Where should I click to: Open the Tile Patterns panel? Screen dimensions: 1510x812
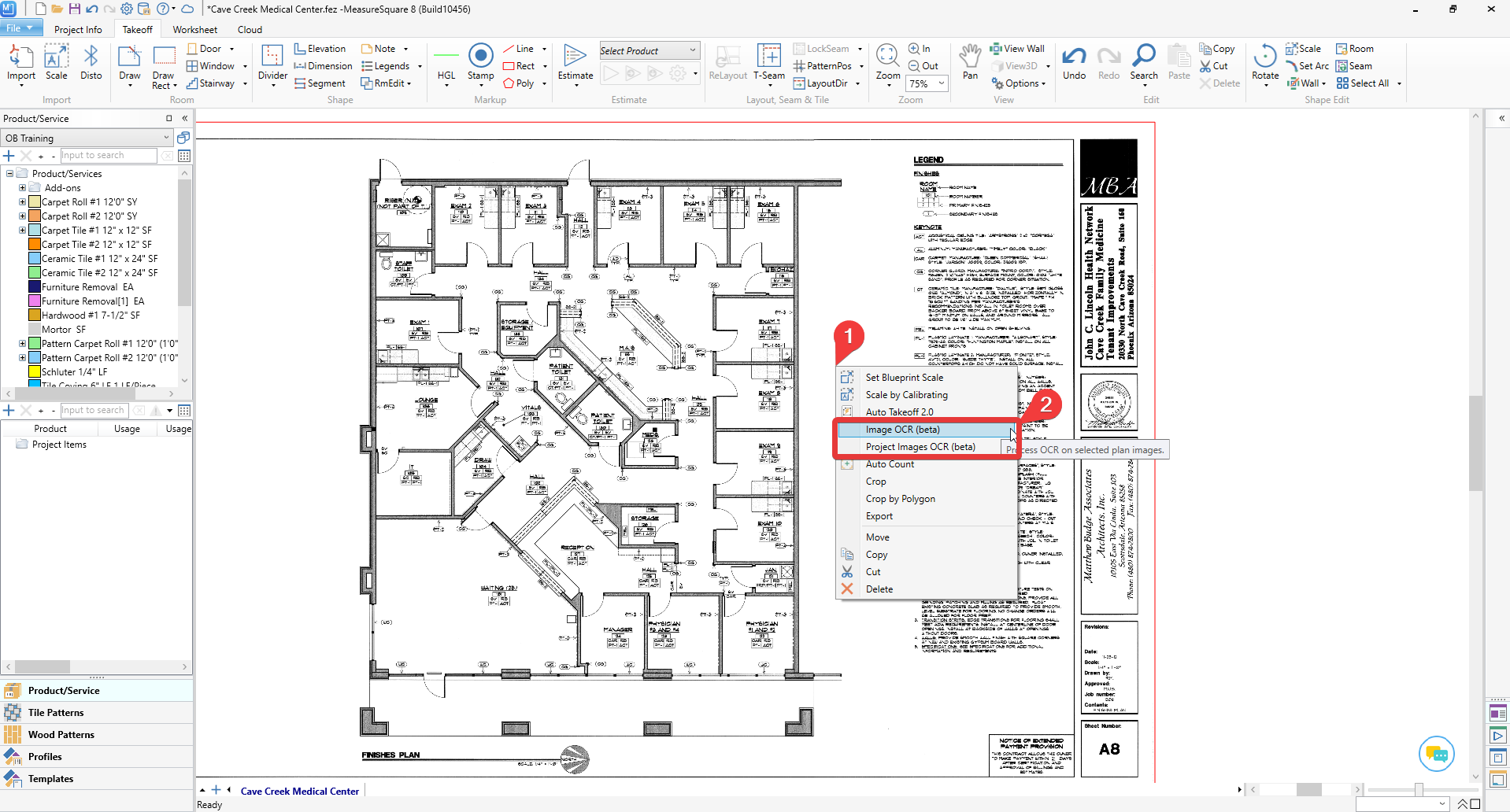97,713
